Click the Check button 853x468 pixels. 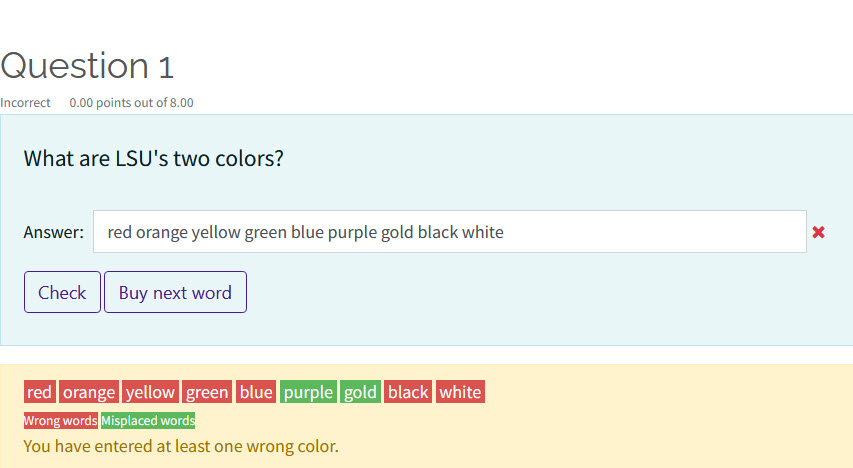tap(62, 292)
